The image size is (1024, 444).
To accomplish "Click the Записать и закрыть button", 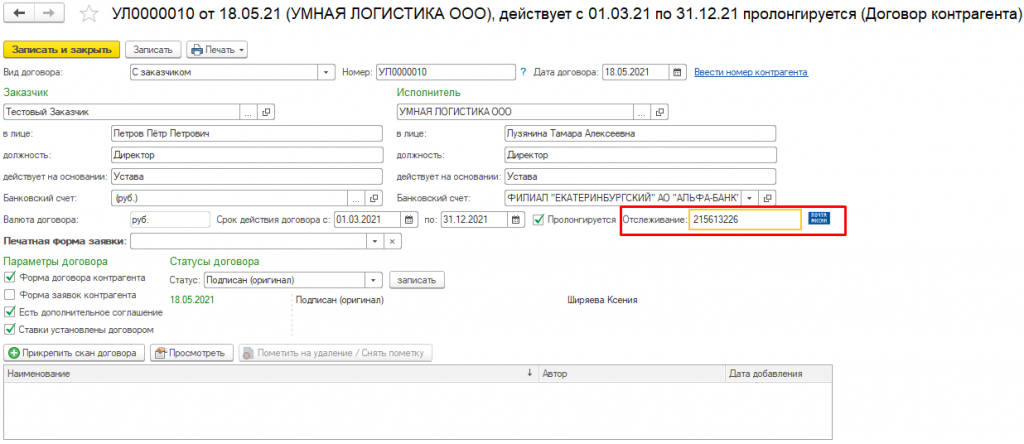I will 62,50.
